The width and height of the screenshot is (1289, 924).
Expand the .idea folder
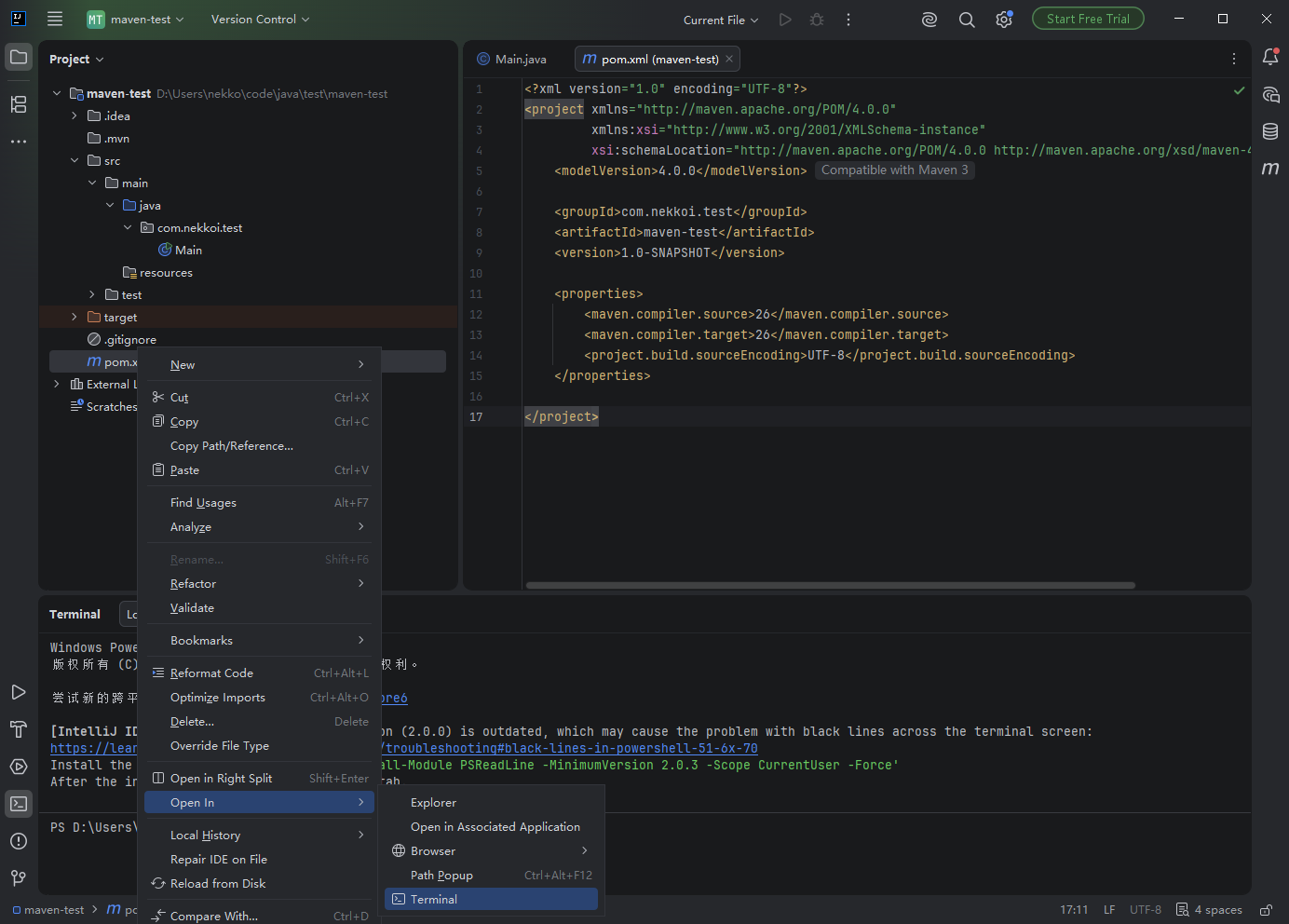(75, 115)
